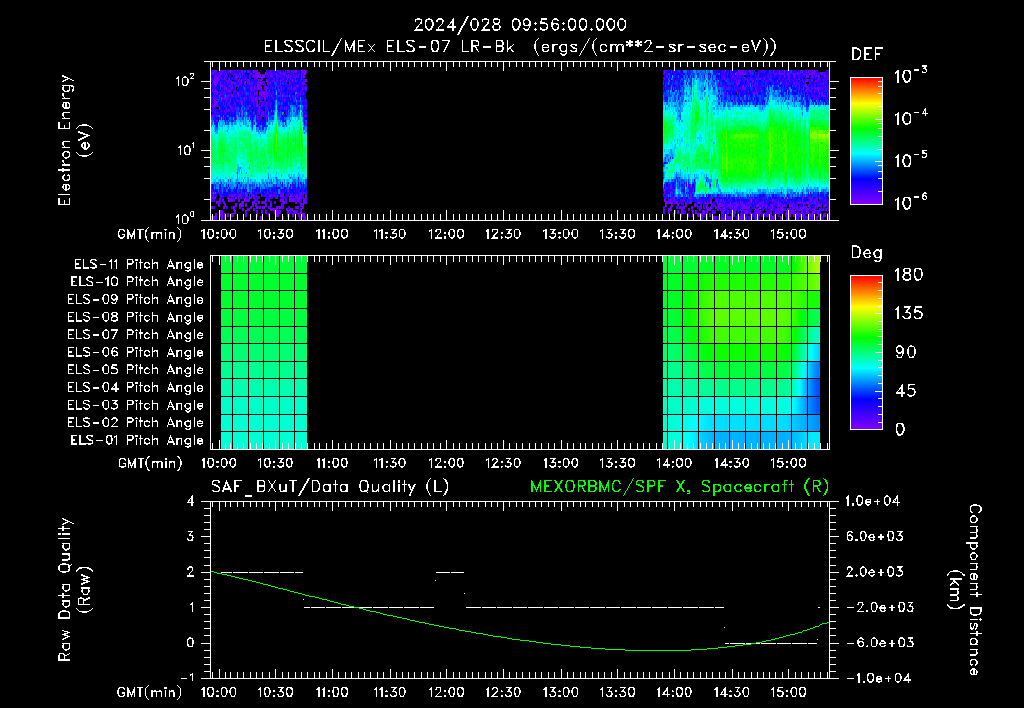Click the 10^-5 value on DEF scale
The height and width of the screenshot is (708, 1024).
tap(910, 159)
